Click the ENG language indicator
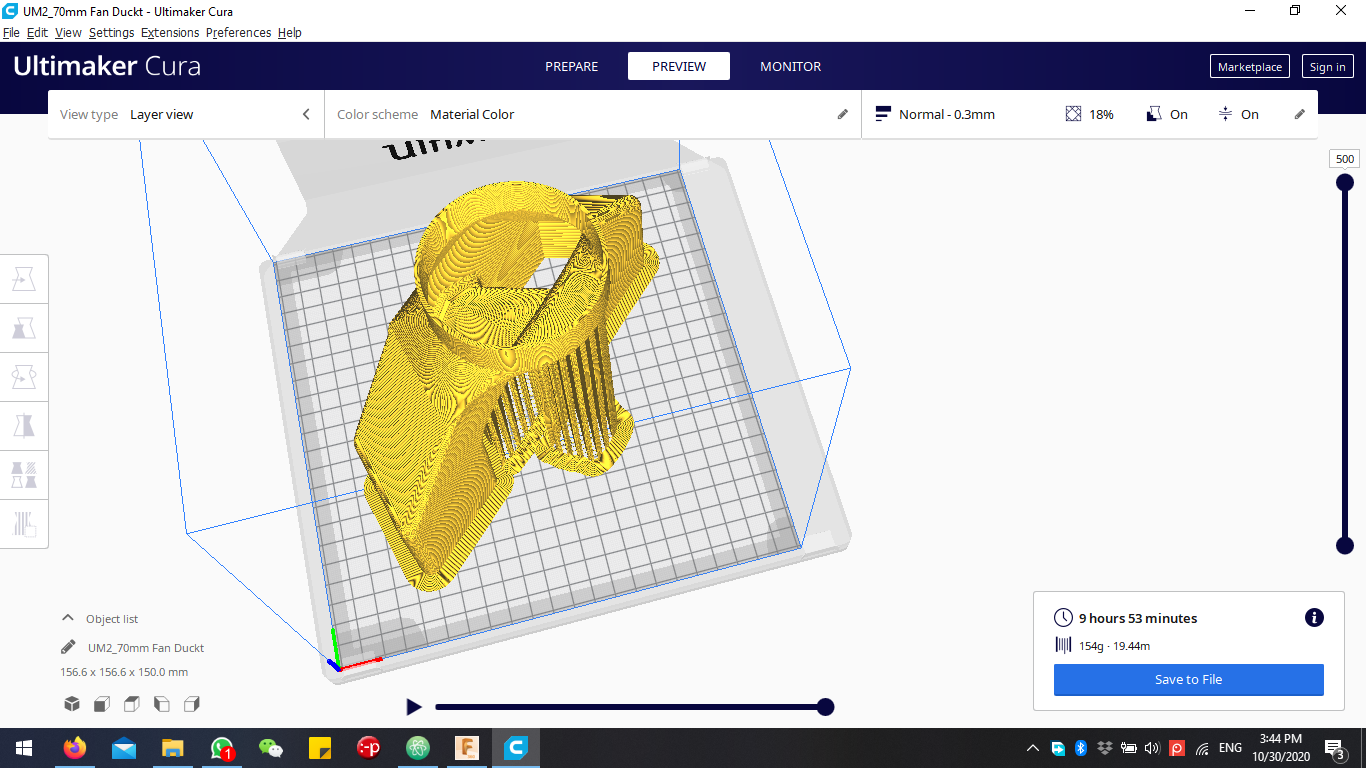Screen dimensions: 1366x768 pos(1230,748)
